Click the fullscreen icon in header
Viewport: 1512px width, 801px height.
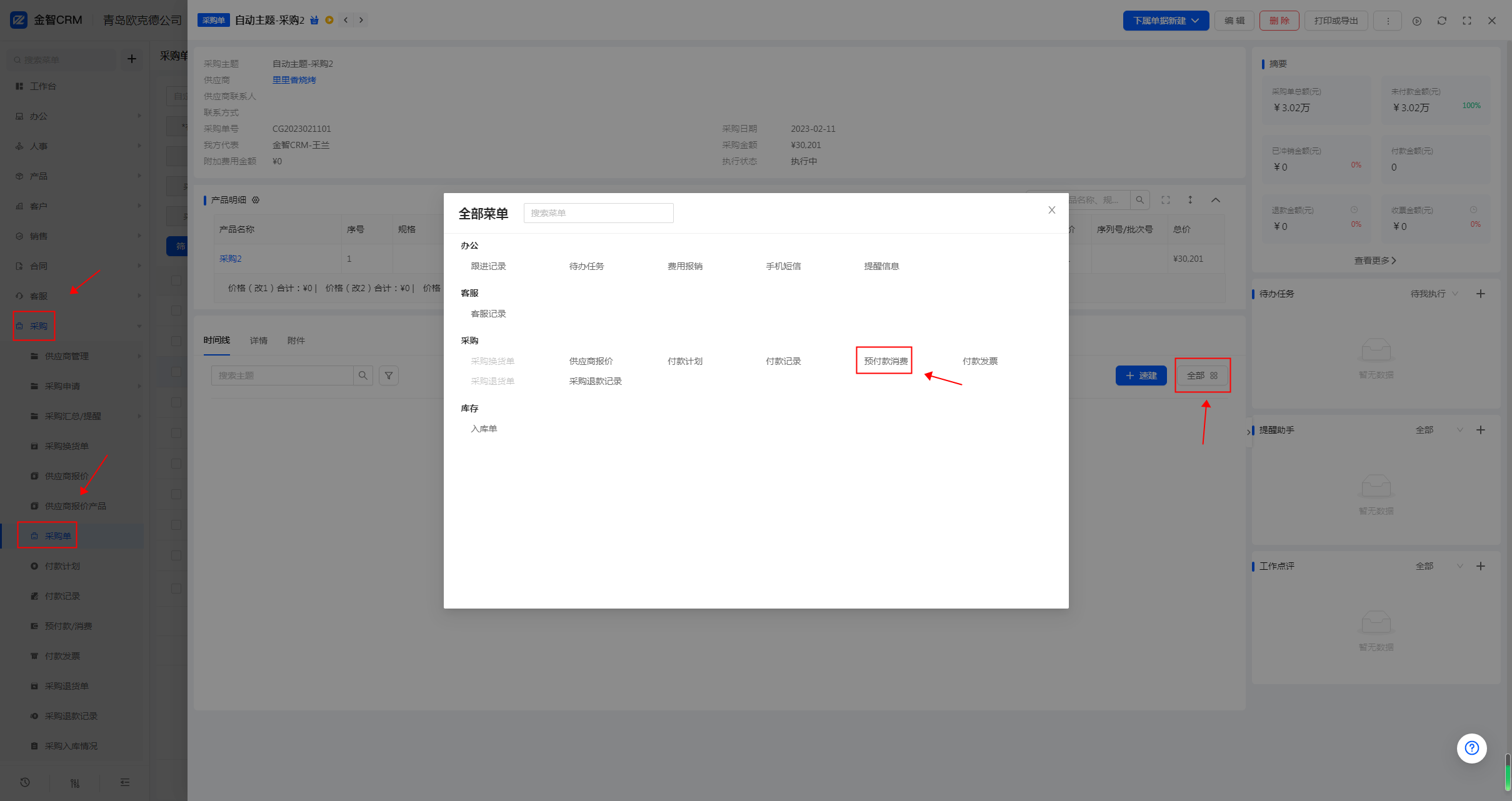1467,21
